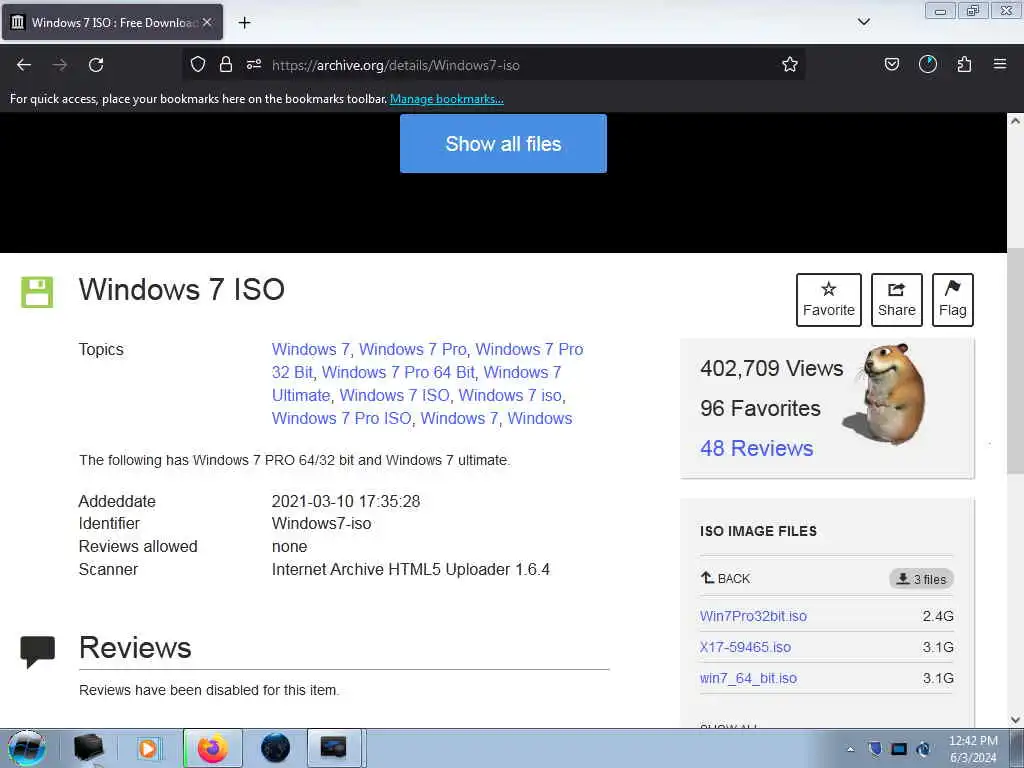Open the display tray icon
Image resolution: width=1024 pixels, height=768 pixels.
point(899,749)
